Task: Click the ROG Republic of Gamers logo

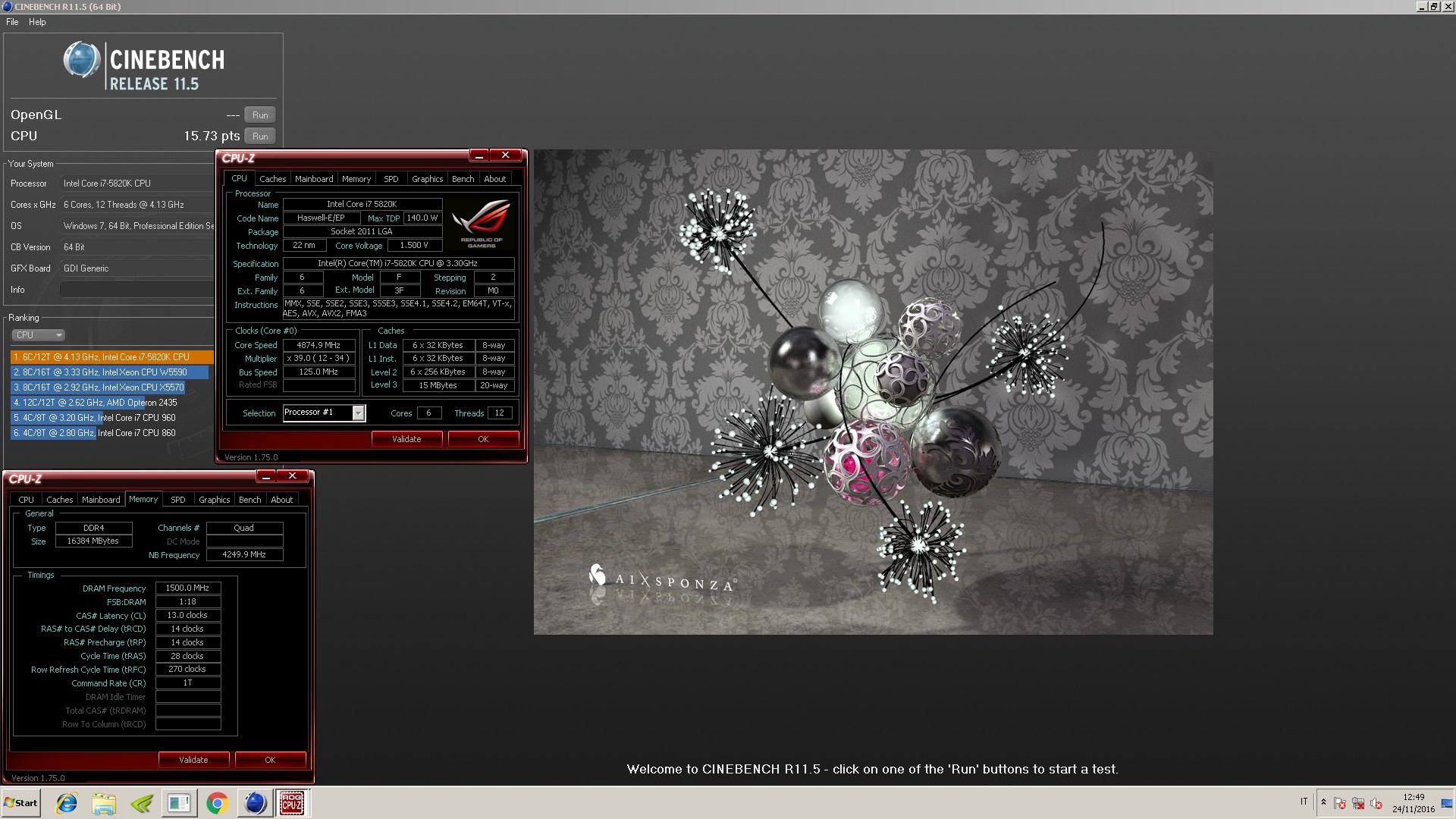Action: click(481, 223)
